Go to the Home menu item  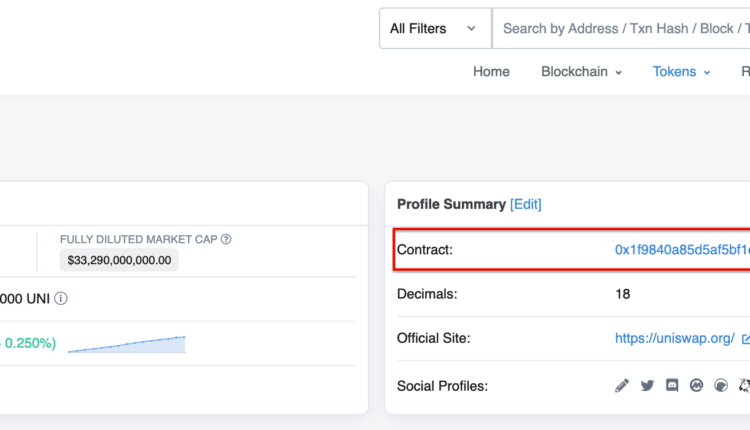pos(491,72)
